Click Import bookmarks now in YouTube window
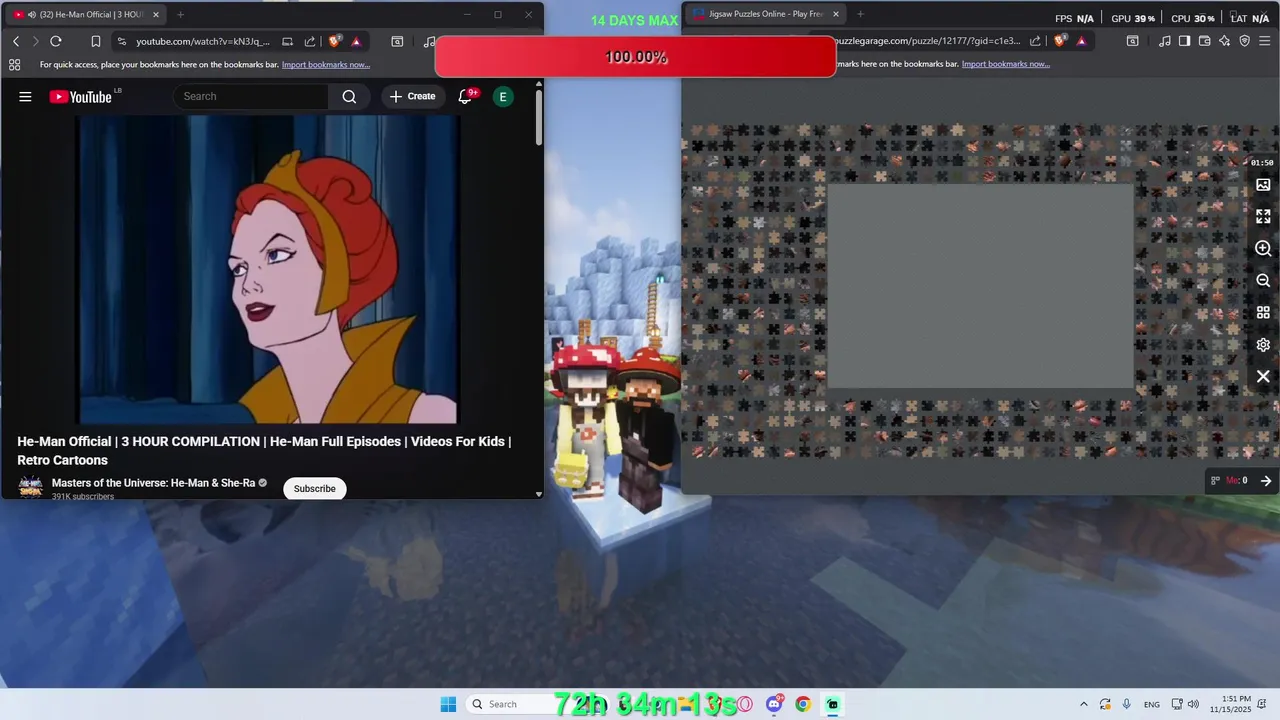 tap(326, 64)
